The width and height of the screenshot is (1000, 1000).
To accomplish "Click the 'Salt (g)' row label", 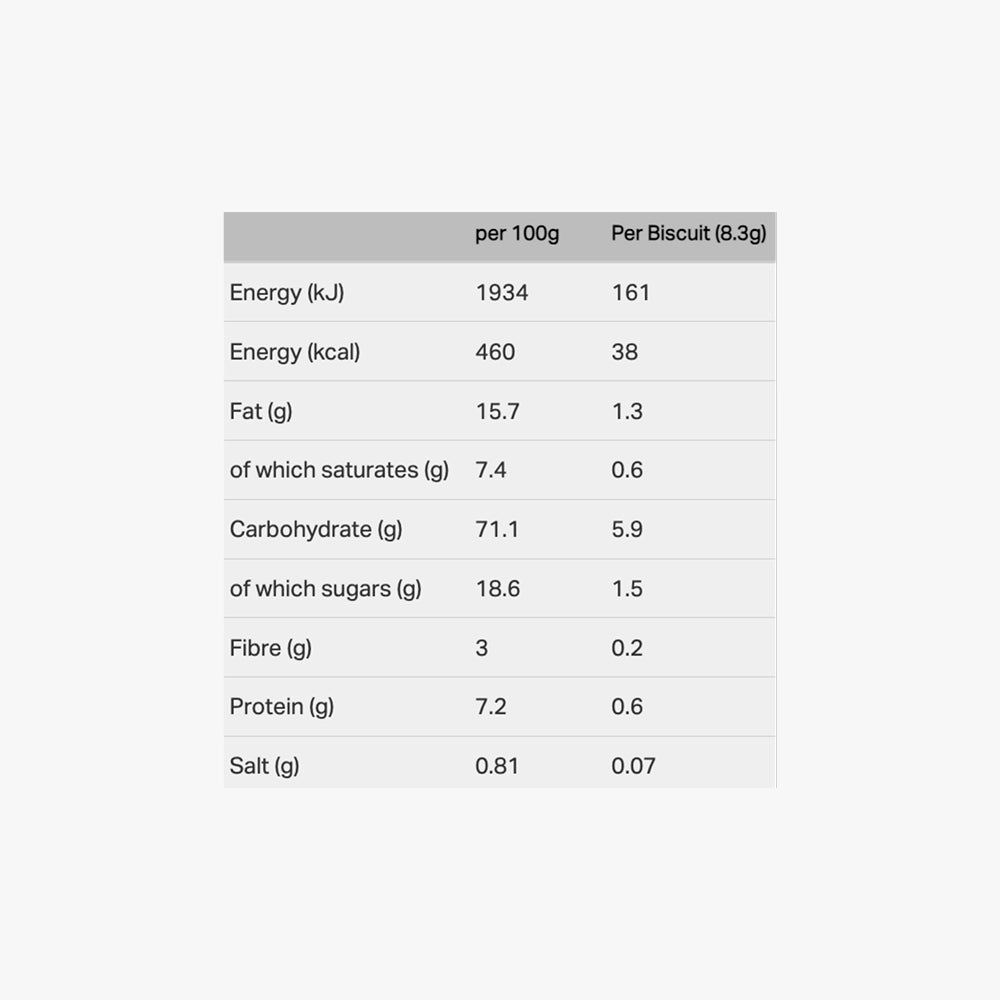I will [264, 766].
